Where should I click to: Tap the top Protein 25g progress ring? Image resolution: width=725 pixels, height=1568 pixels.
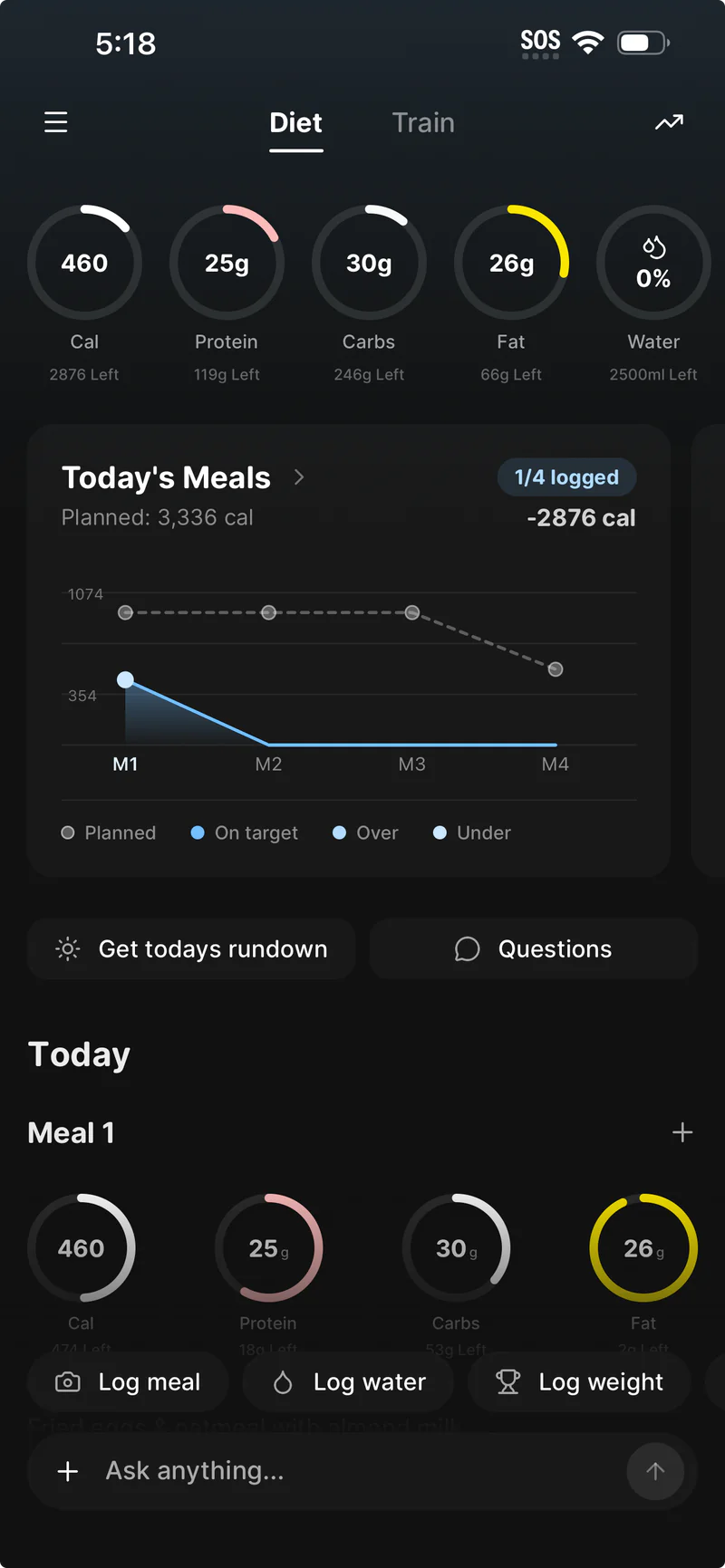(227, 263)
